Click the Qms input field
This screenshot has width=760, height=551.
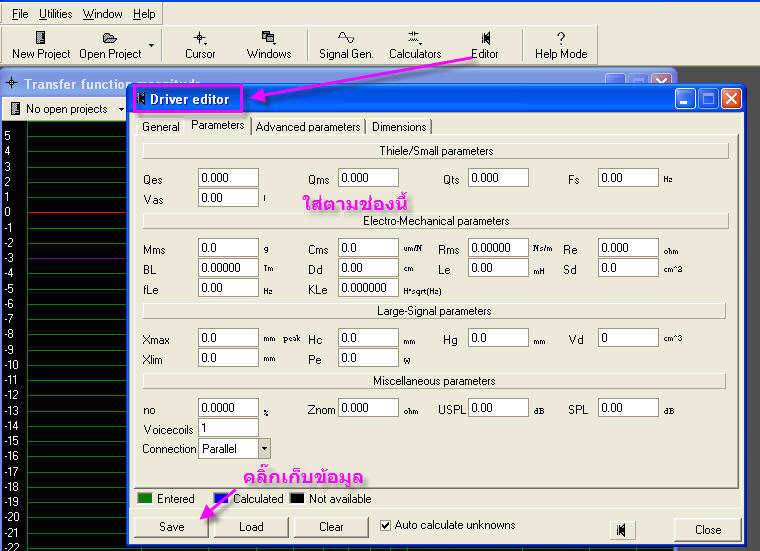(x=368, y=178)
